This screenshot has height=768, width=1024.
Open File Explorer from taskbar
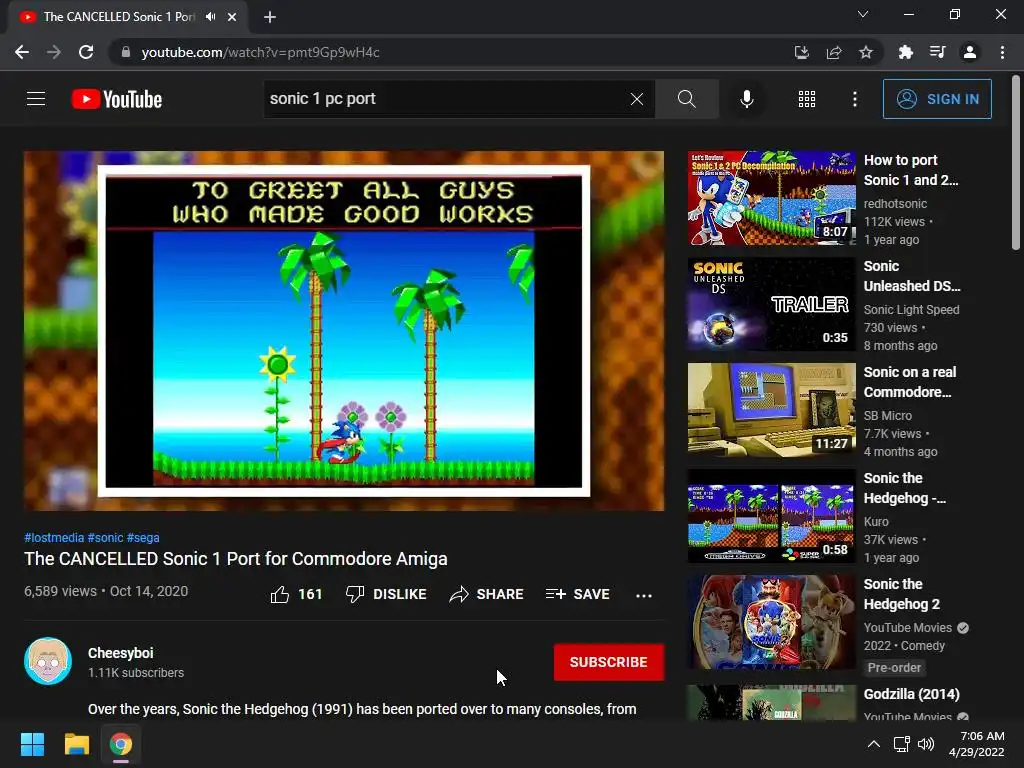click(76, 744)
